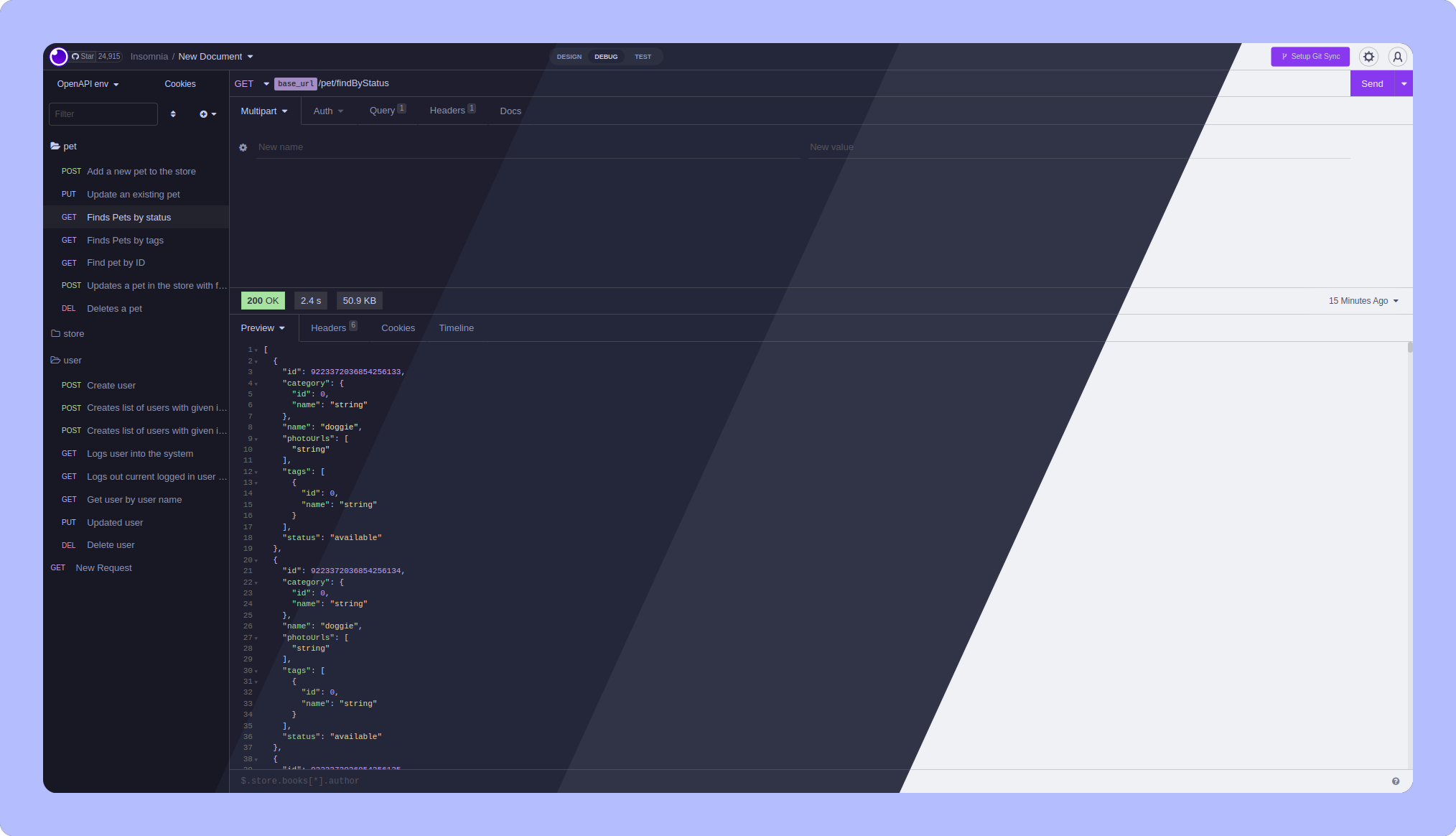Click the GitHub Star badge

[x=96, y=57]
